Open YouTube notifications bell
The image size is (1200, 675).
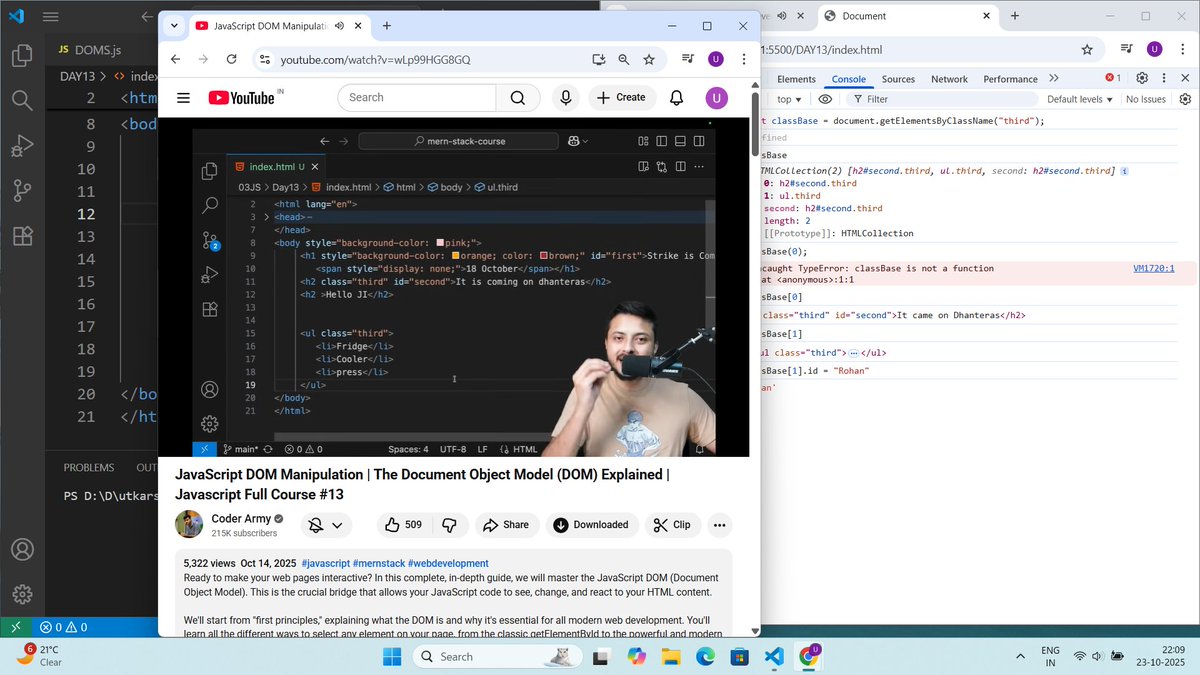(677, 97)
